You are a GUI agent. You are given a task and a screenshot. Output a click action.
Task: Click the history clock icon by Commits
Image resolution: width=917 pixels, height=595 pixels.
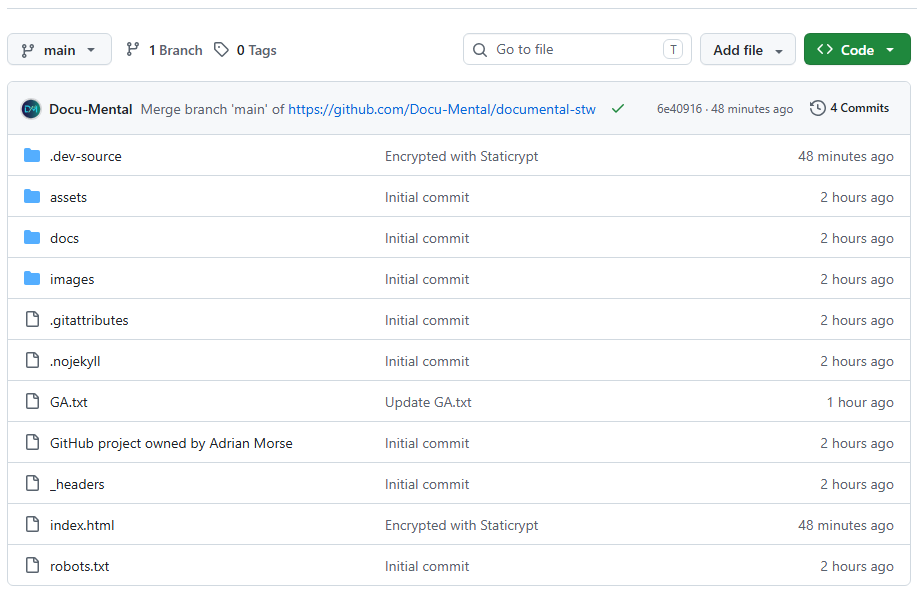(818, 108)
